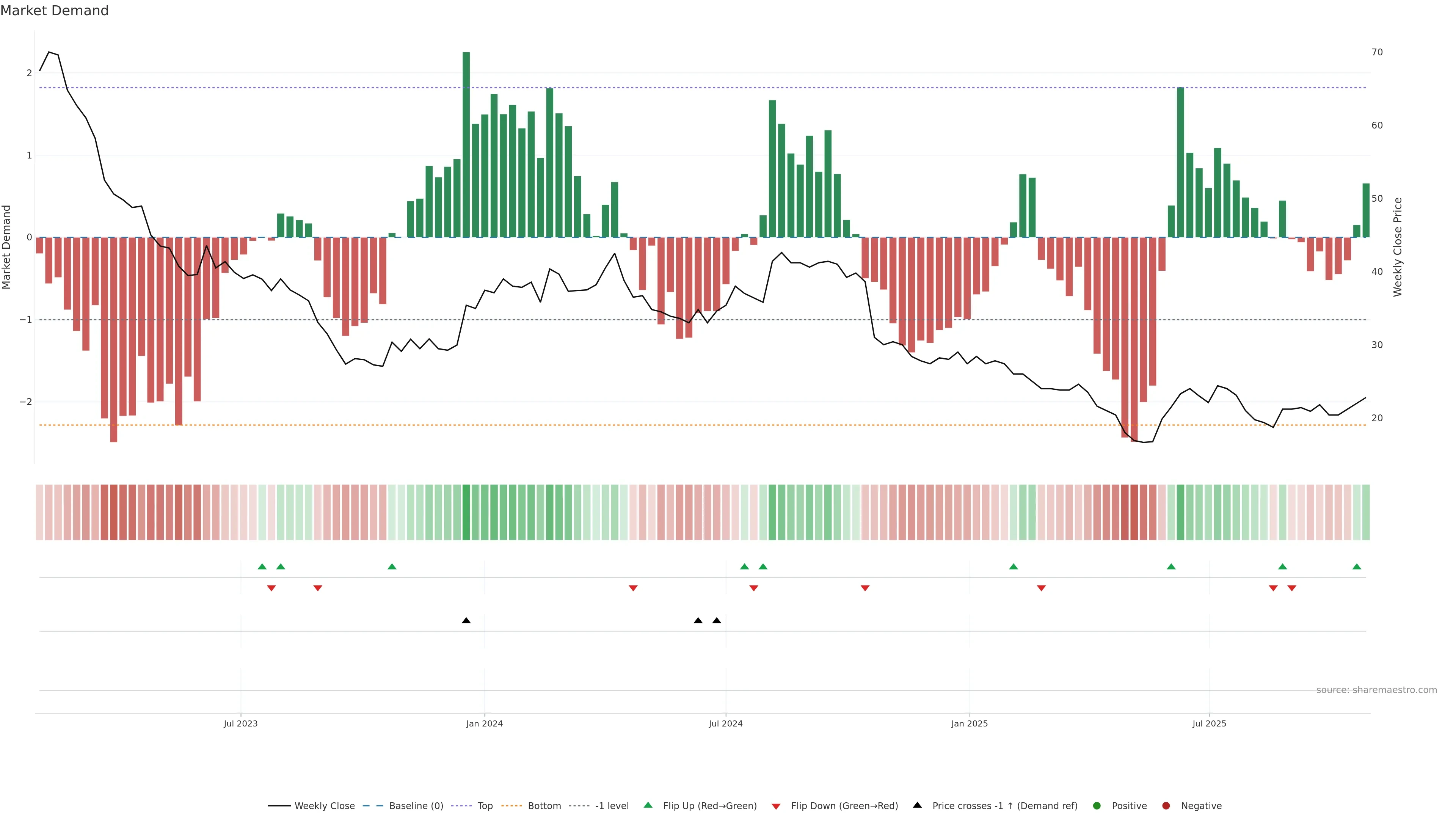Screen dimensions: 1456x819
Task: Click the rightmost black price-cross triangle
Action: pyautogui.click(x=717, y=621)
